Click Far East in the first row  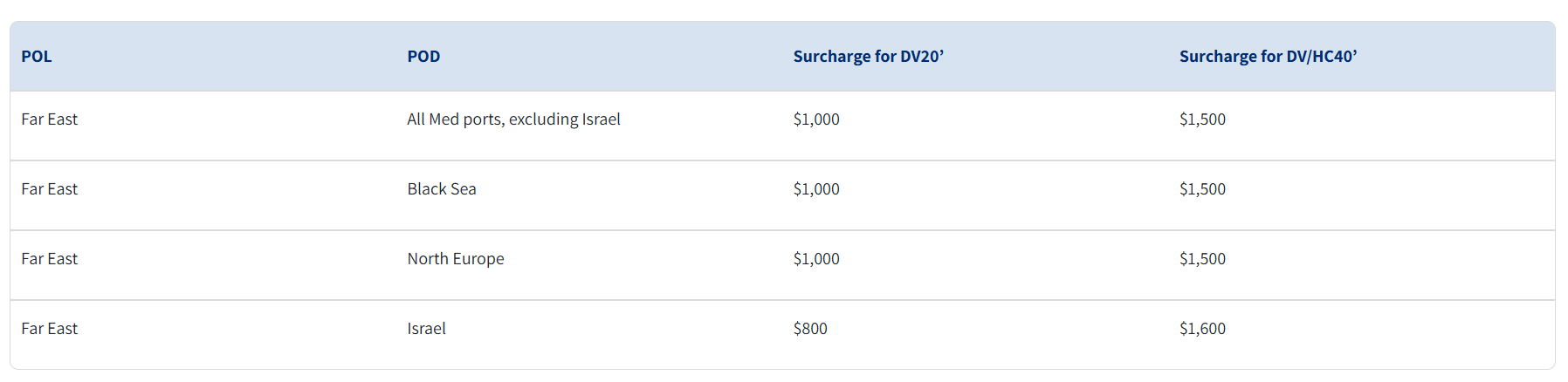click(x=50, y=119)
